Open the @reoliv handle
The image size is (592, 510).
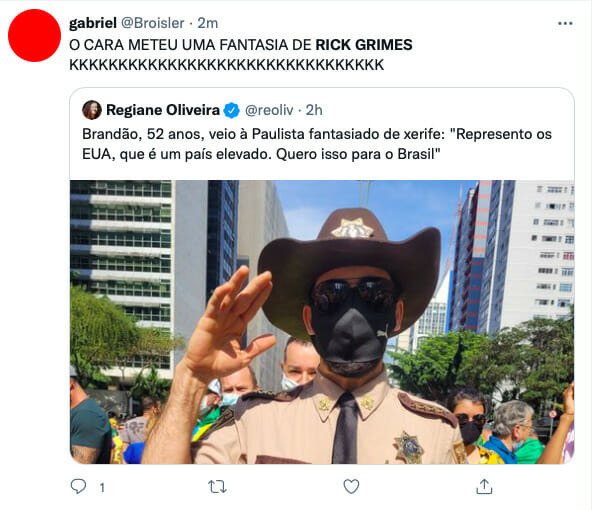(269, 110)
